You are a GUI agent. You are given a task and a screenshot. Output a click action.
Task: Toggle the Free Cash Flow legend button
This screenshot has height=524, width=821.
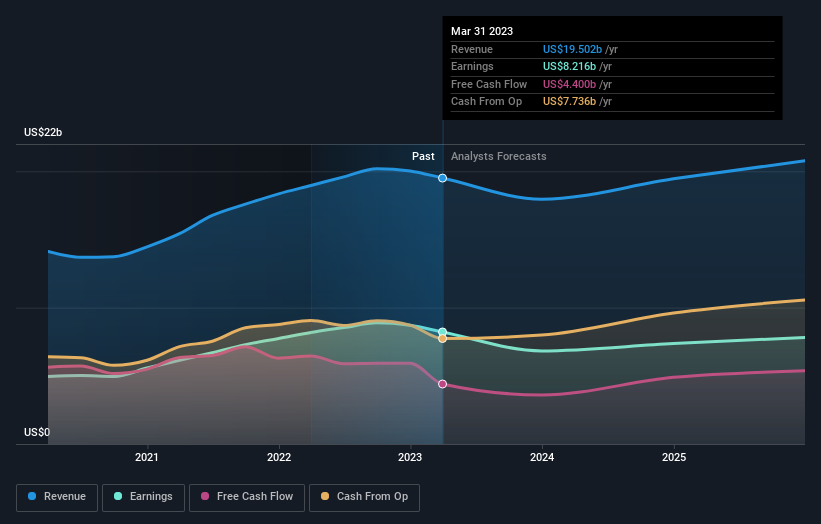pos(247,497)
